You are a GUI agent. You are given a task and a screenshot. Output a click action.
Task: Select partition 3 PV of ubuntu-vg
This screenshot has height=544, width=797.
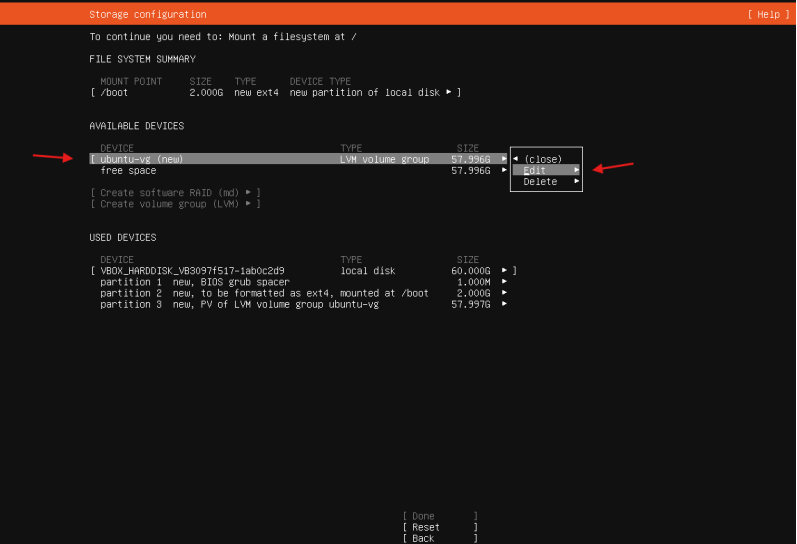point(239,304)
